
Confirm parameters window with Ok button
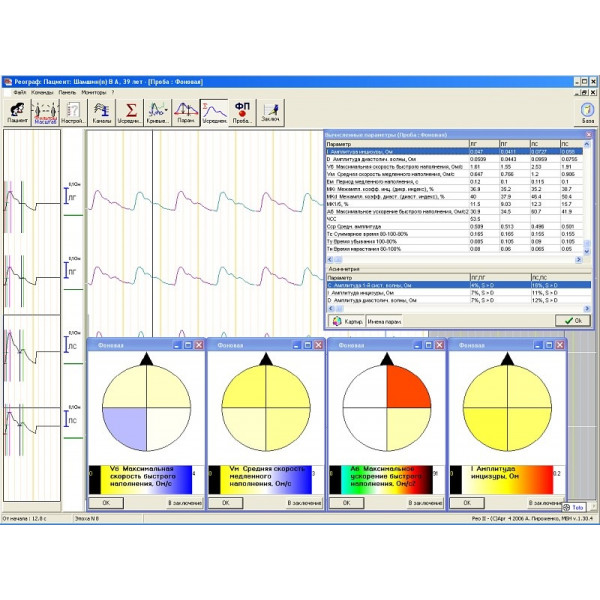573,321
